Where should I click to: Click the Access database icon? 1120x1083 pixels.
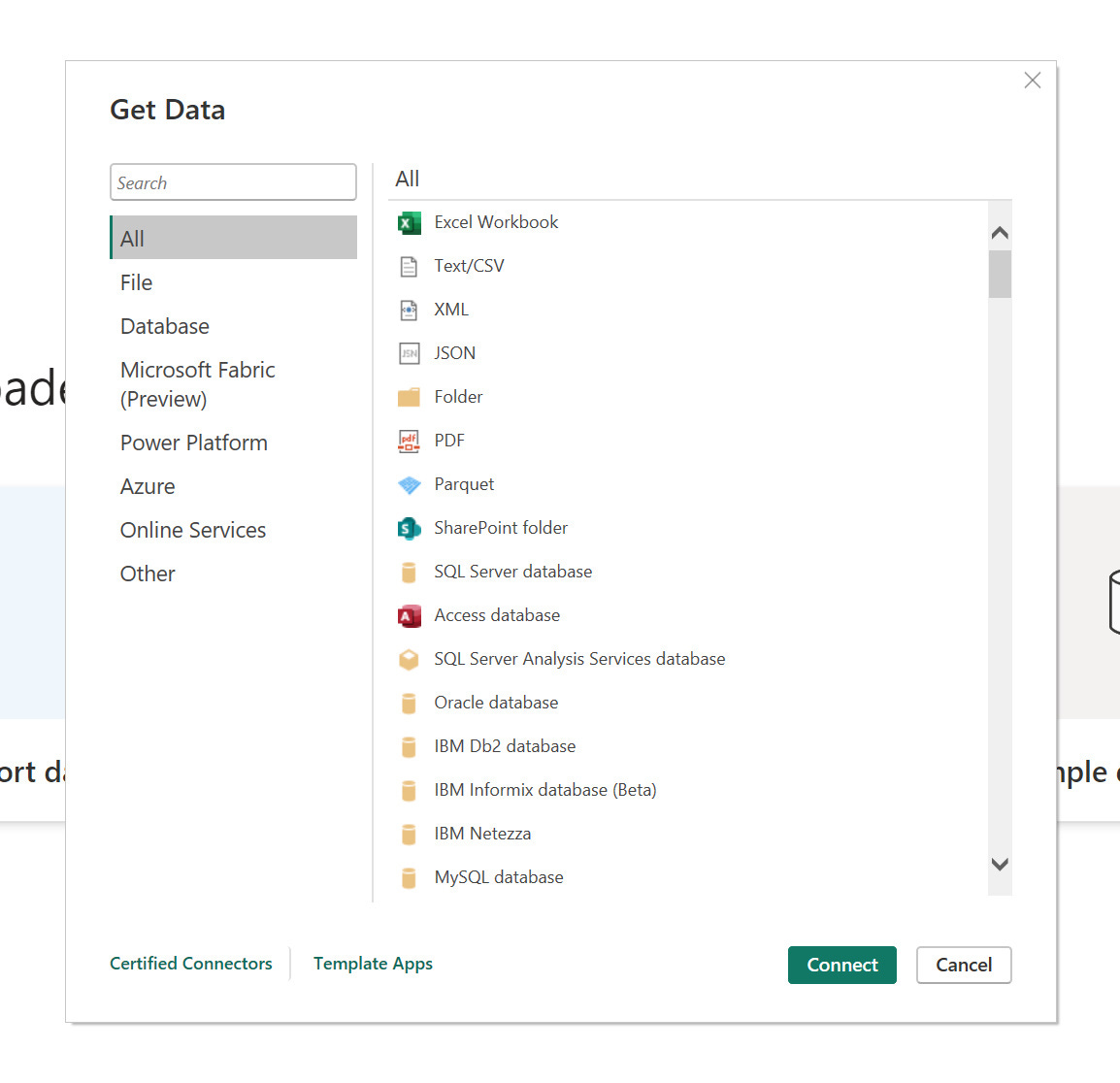(410, 616)
